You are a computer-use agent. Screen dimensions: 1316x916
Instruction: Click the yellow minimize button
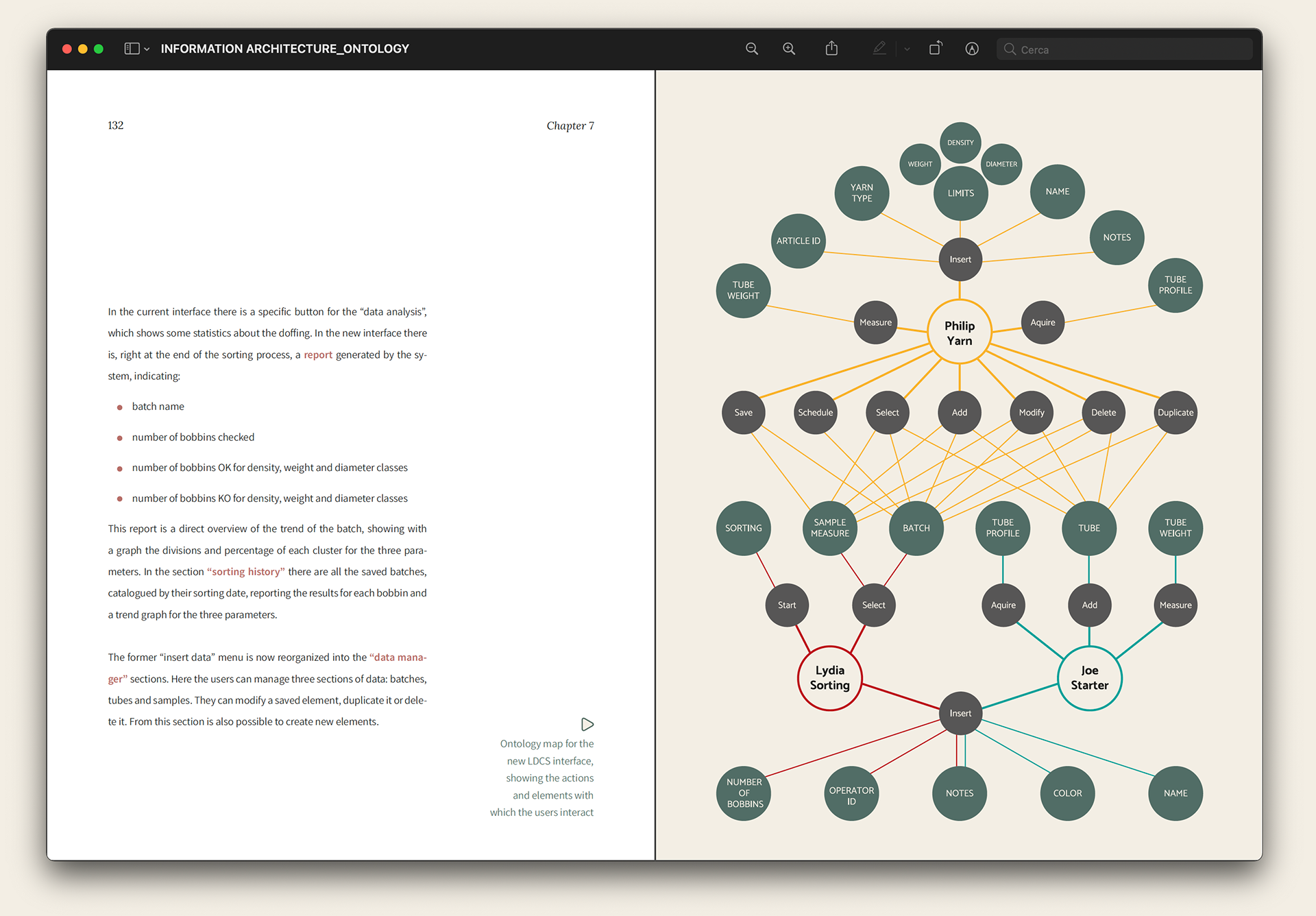point(83,49)
